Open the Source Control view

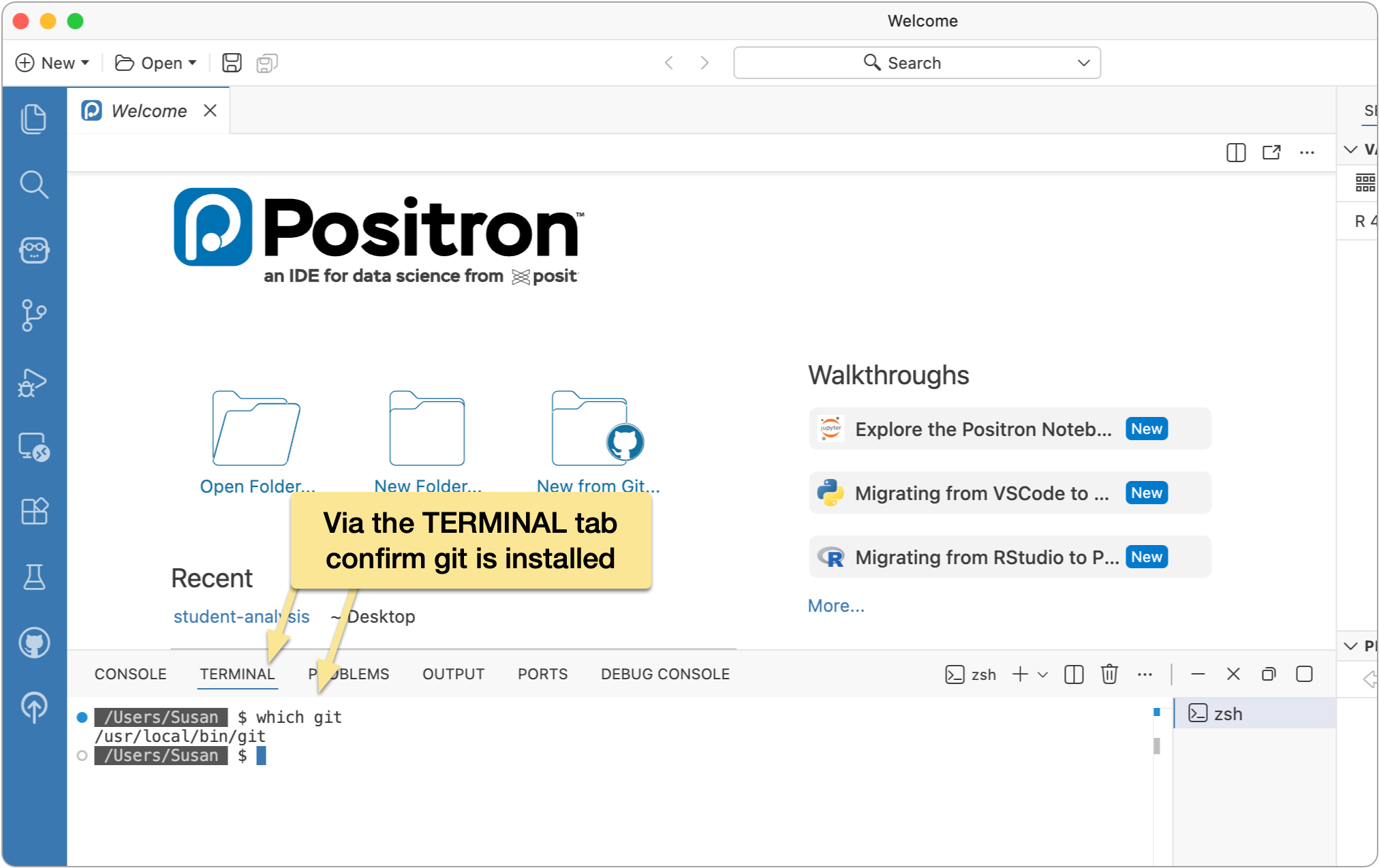[34, 315]
